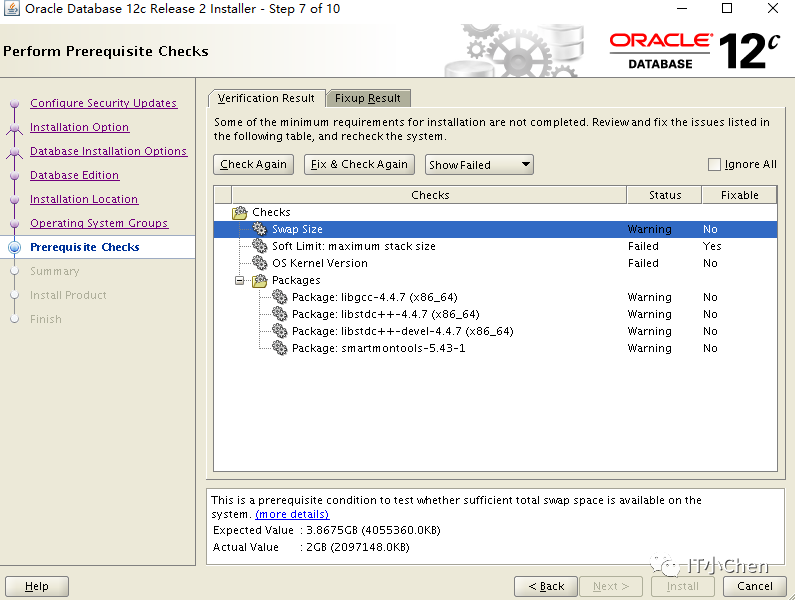The height and width of the screenshot is (600, 795).
Task: Switch to the Fixup Result tab
Action: 368,98
